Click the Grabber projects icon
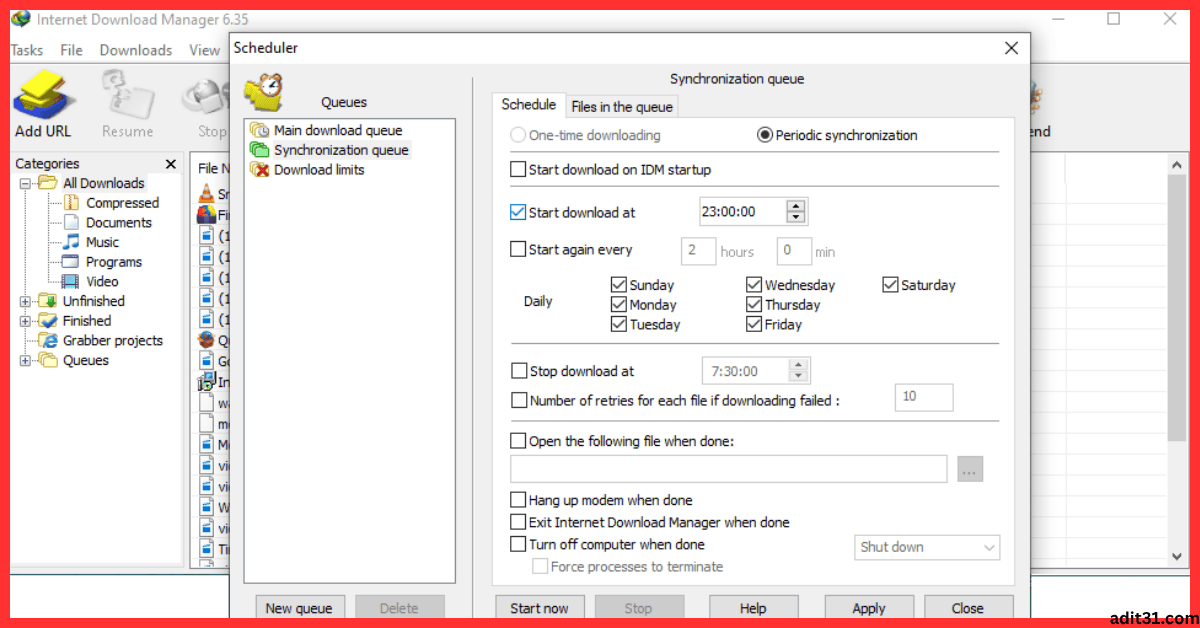Screen dimensions: 1200x628 pyautogui.click(x=48, y=341)
